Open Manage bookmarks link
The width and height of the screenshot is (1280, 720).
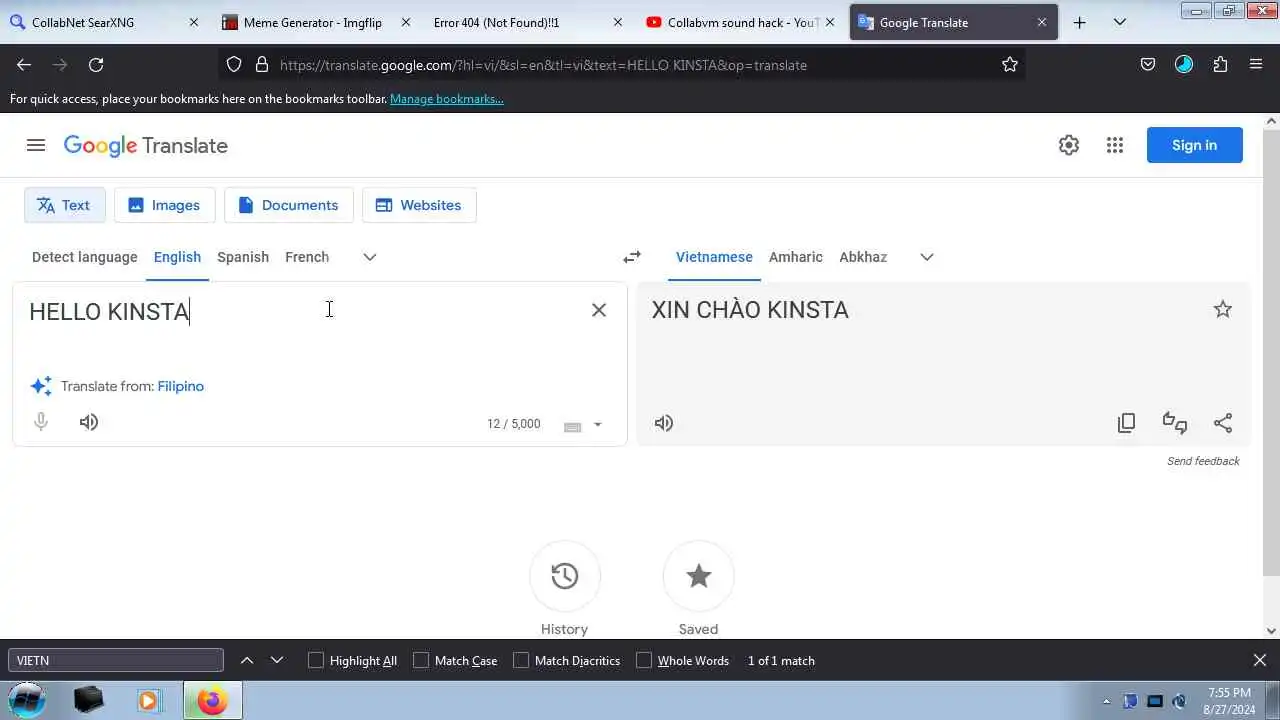(x=447, y=99)
